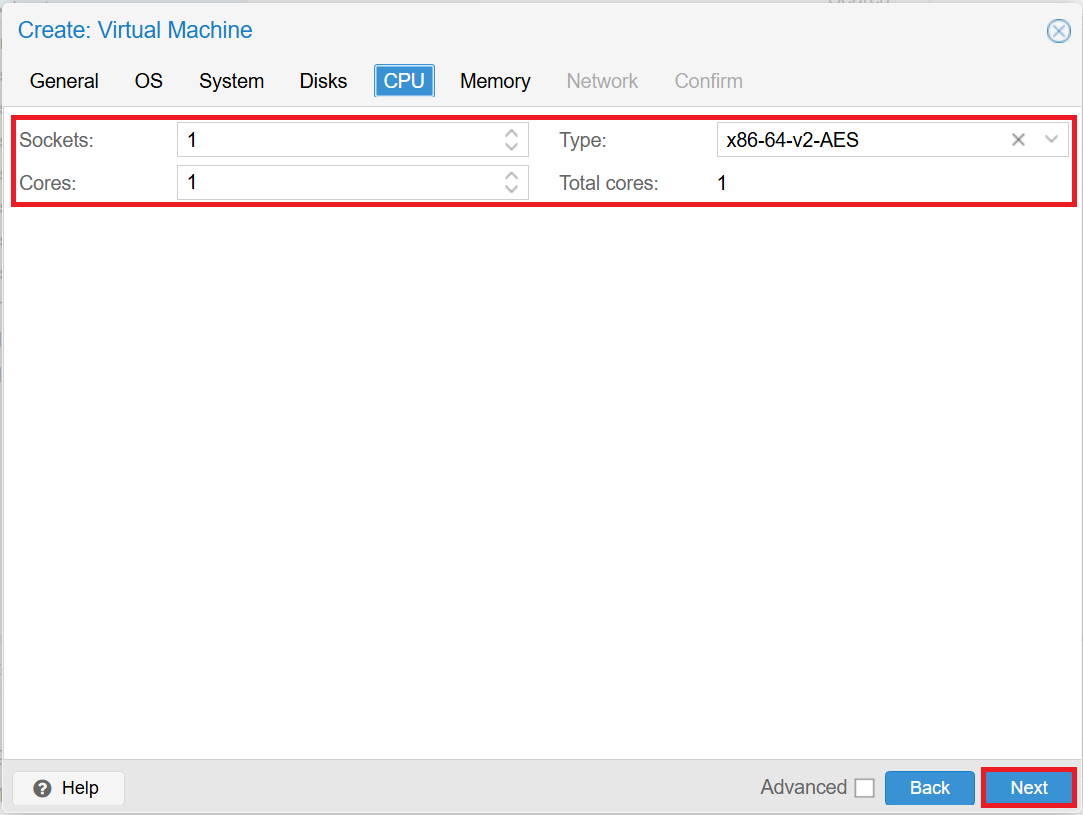Select the OS tab
The width and height of the screenshot is (1083, 815).
click(148, 81)
